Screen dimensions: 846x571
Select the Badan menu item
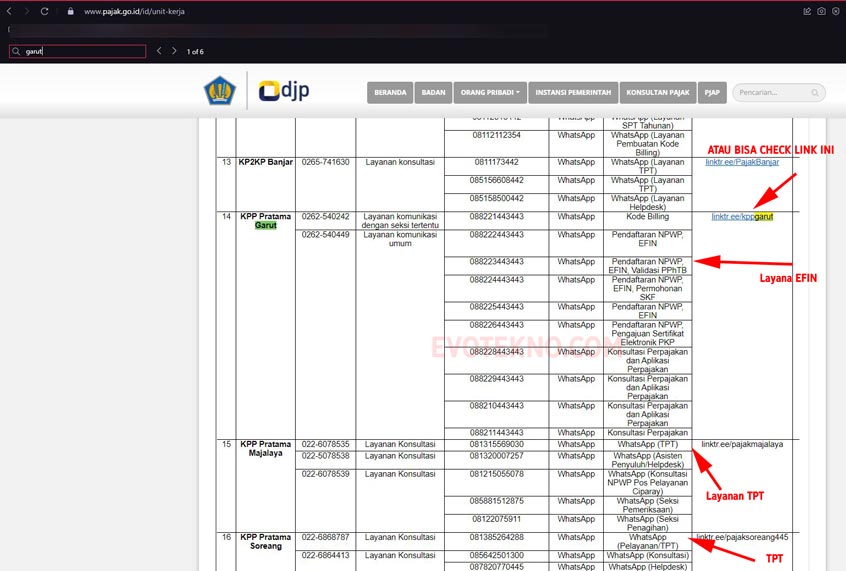pos(433,93)
